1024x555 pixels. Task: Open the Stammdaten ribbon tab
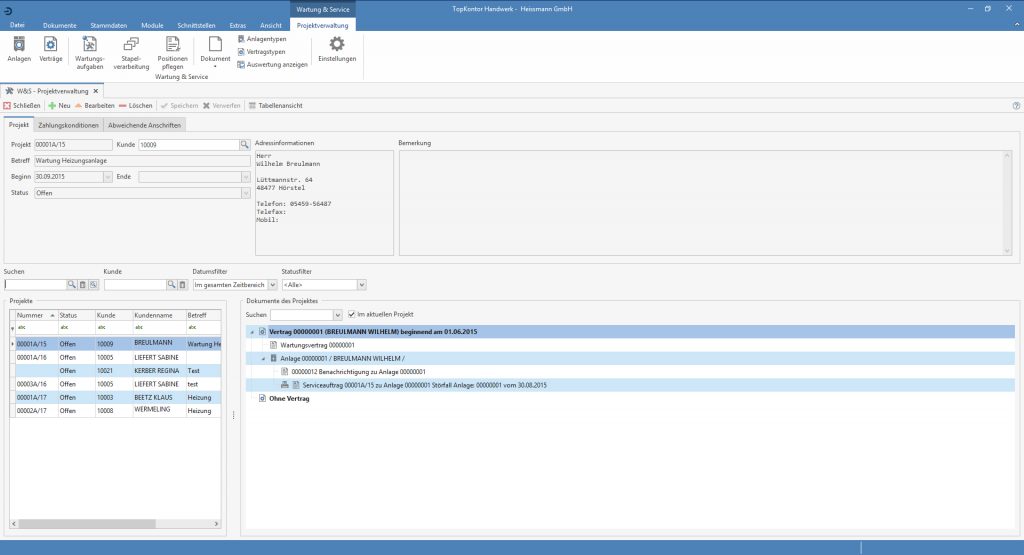(x=108, y=25)
